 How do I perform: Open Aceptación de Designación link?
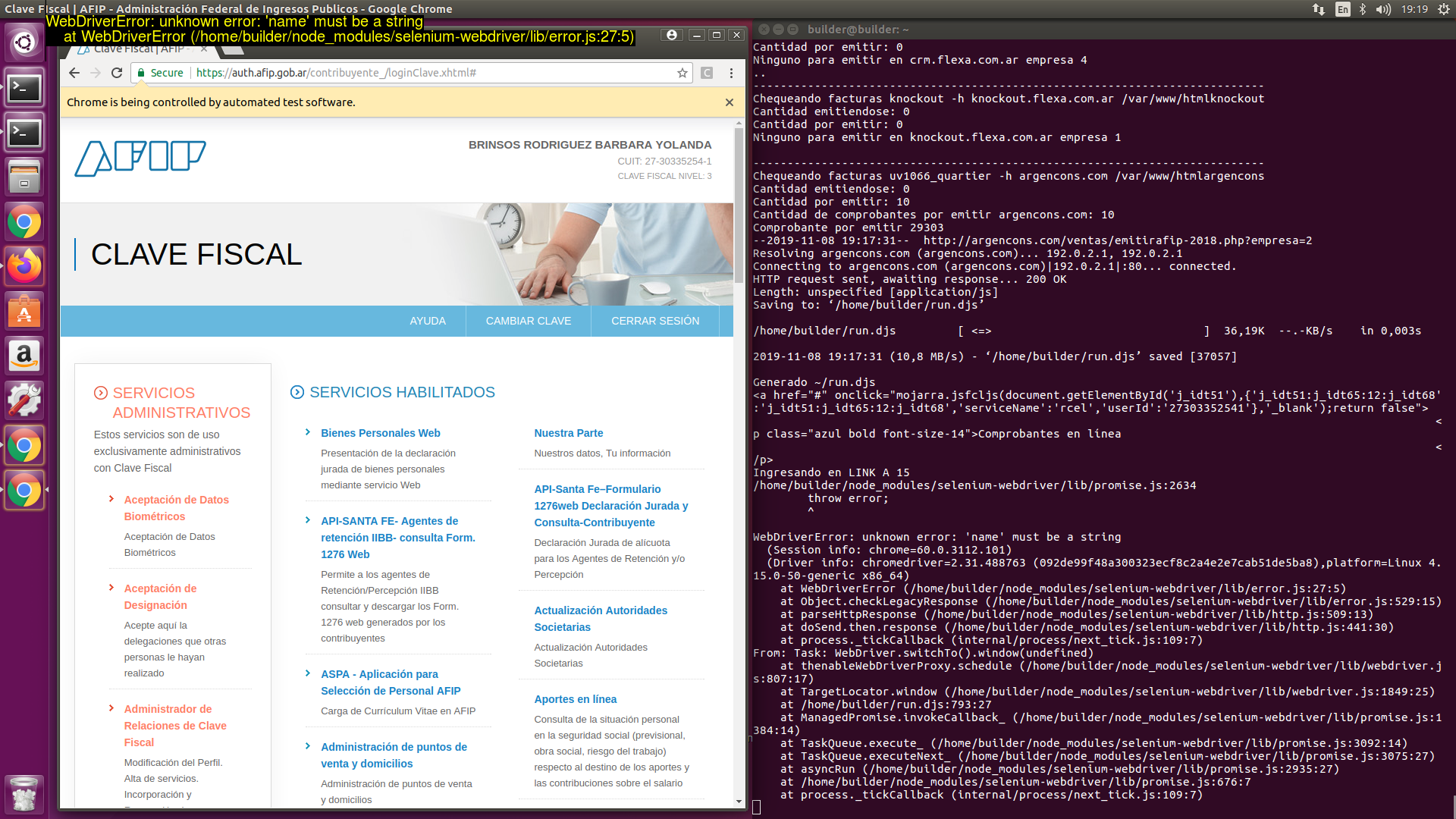160,597
